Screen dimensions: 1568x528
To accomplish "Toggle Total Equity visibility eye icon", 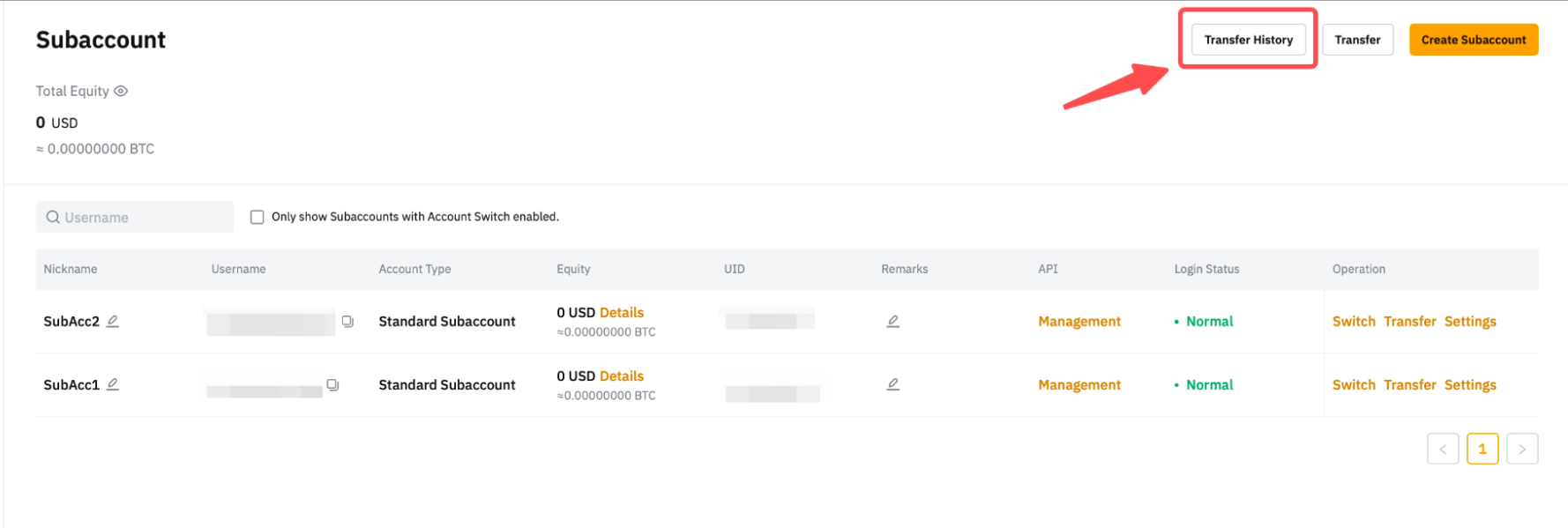I will [x=121, y=91].
